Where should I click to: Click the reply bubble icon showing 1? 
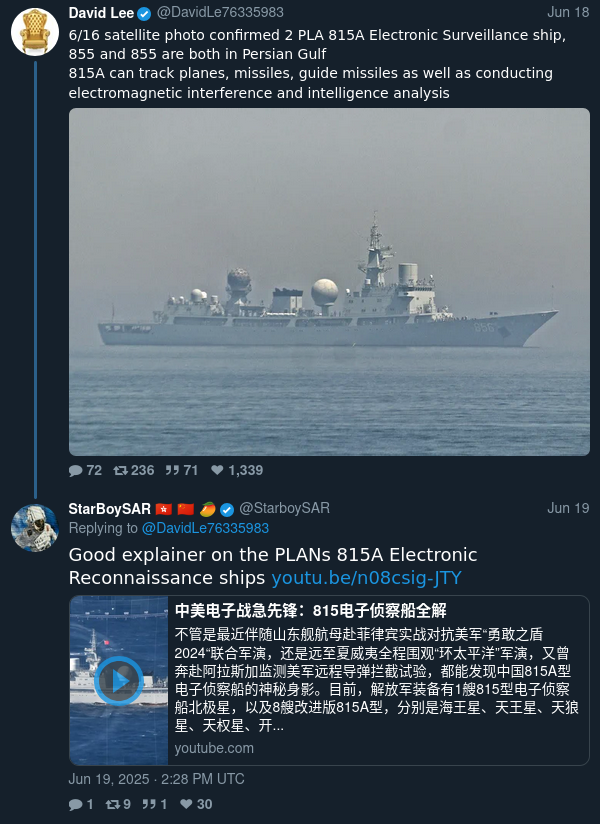pos(76,804)
